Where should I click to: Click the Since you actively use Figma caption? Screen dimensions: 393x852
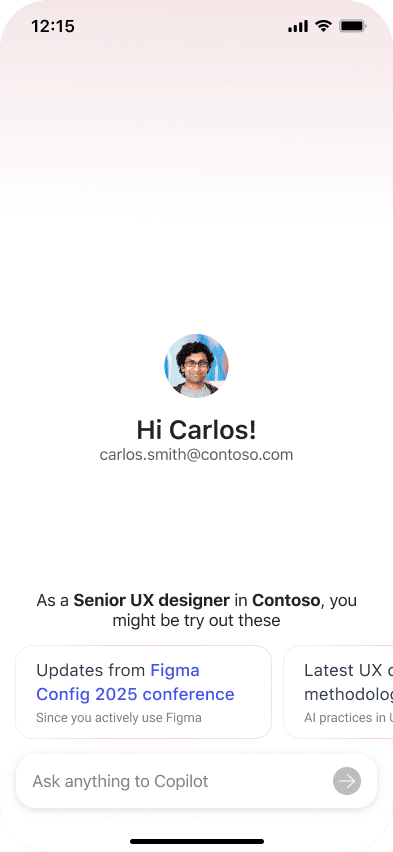pyautogui.click(x=118, y=718)
